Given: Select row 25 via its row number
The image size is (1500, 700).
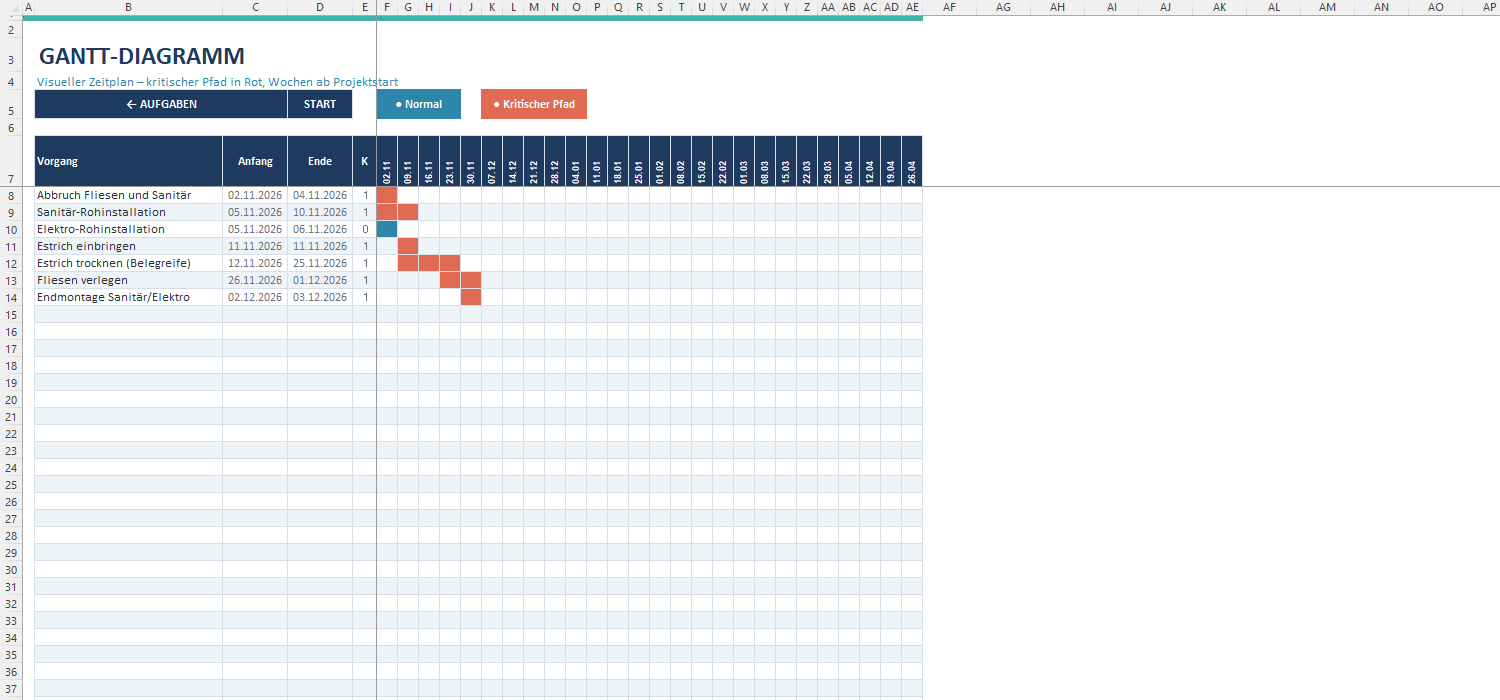Looking at the screenshot, I should pos(11,484).
